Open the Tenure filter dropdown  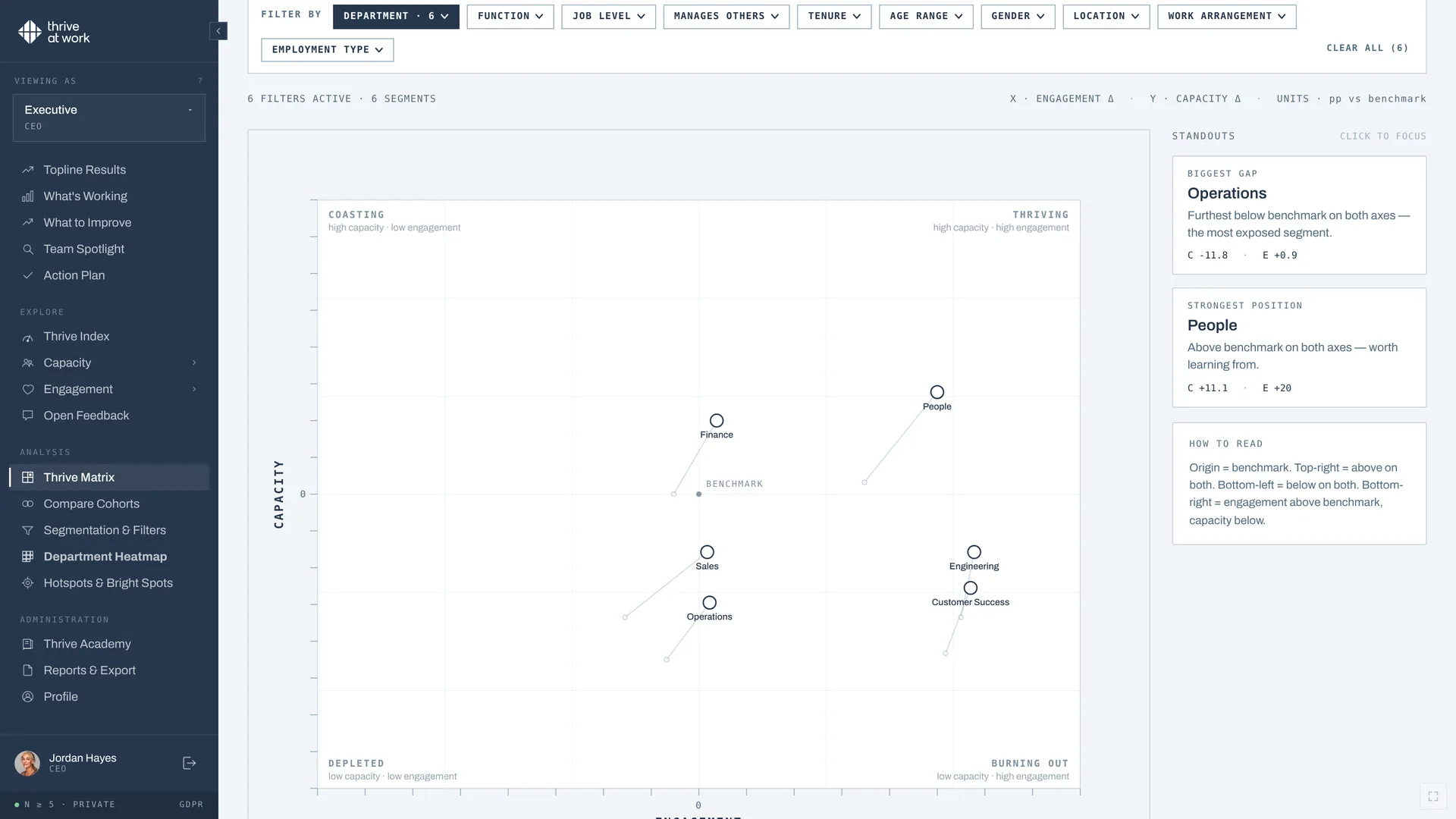coord(834,16)
